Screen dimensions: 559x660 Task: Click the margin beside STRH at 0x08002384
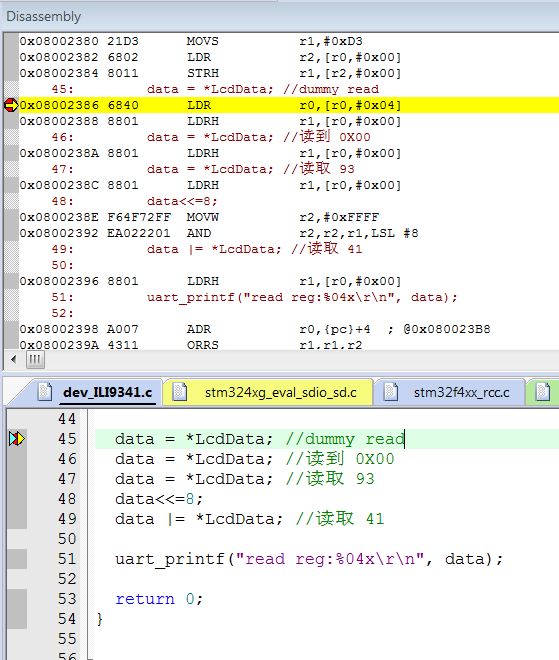11,73
